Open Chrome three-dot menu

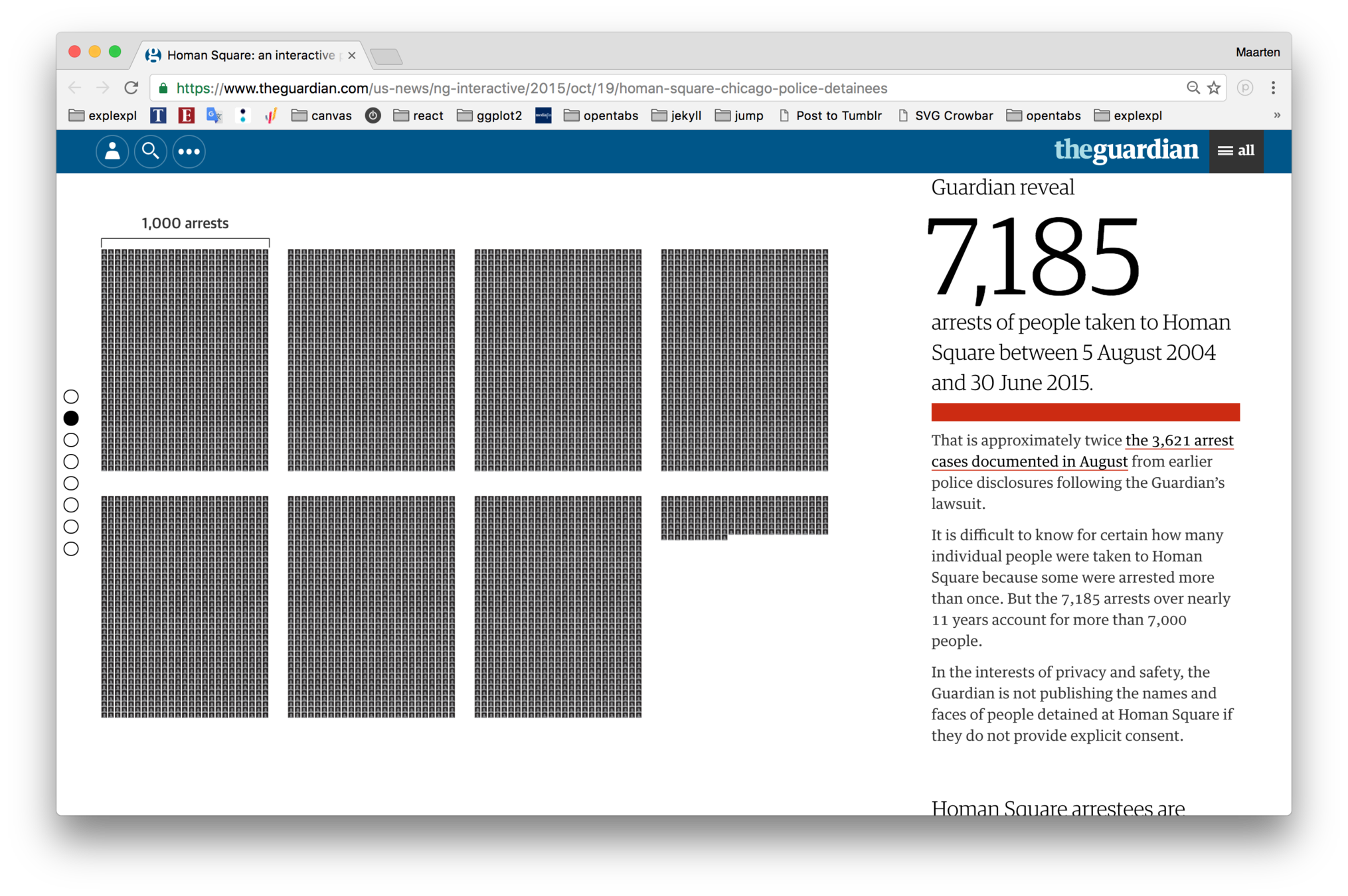point(1273,88)
